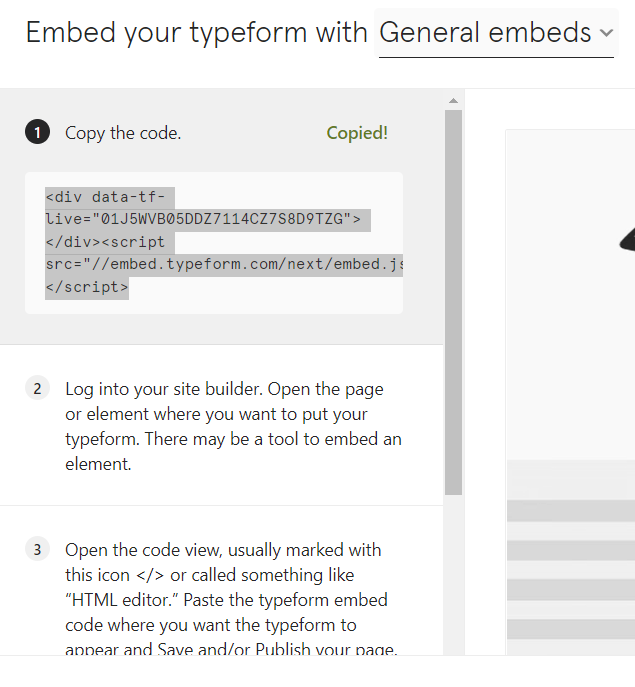Click the embed preview thumbnail on right
Viewport: 635px width, 687px height.
570,392
